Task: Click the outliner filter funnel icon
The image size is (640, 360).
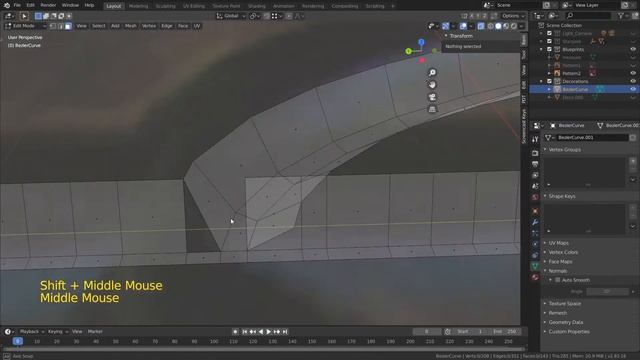Action: 621,16
